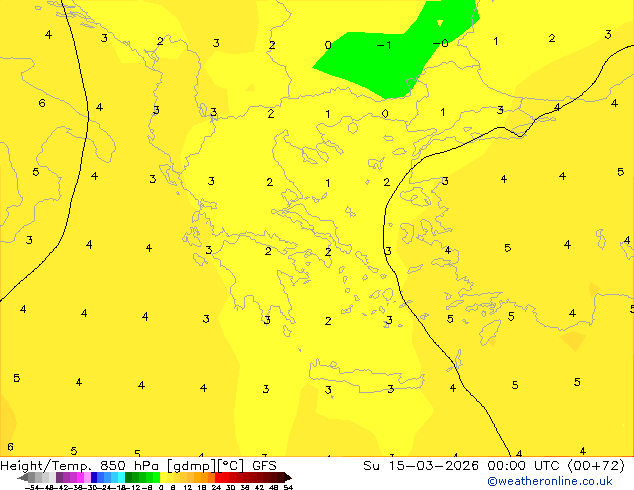Screen dimensions: 634x490
Task: Pick the dark purple legend swatch
Action: tap(59, 477)
